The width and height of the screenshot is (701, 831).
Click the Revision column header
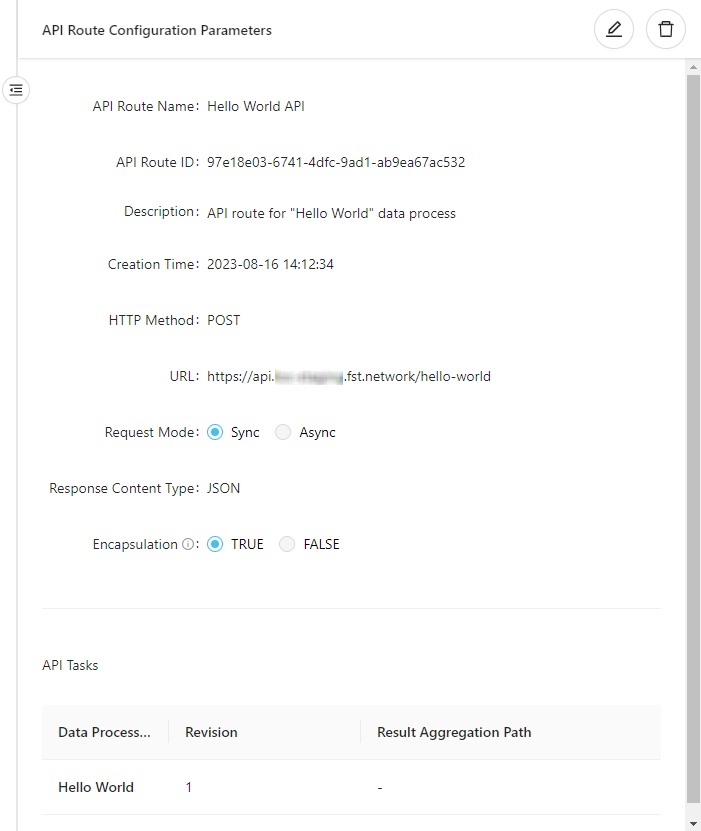coord(211,732)
